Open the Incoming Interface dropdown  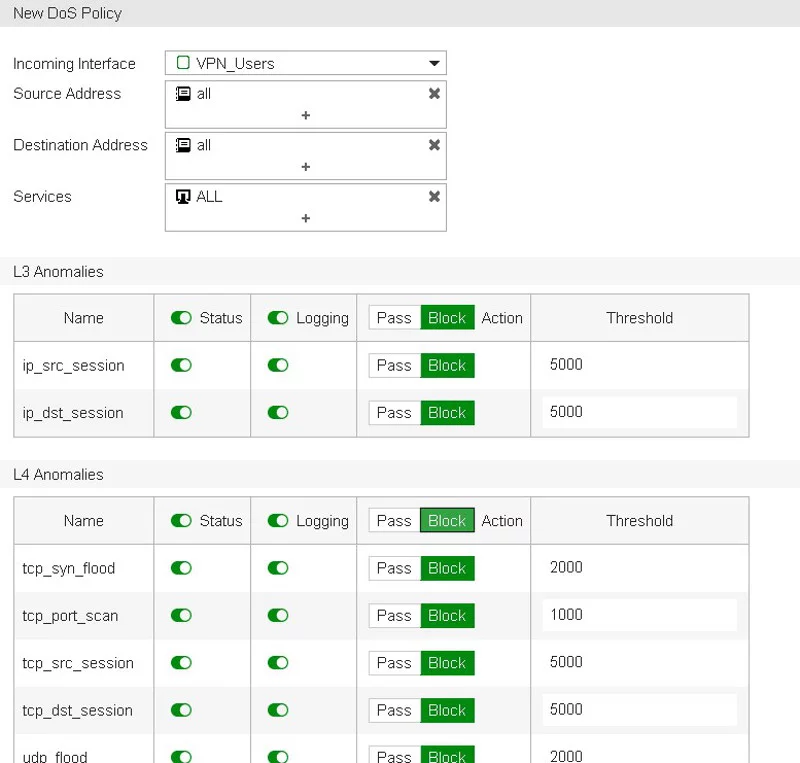(x=306, y=63)
